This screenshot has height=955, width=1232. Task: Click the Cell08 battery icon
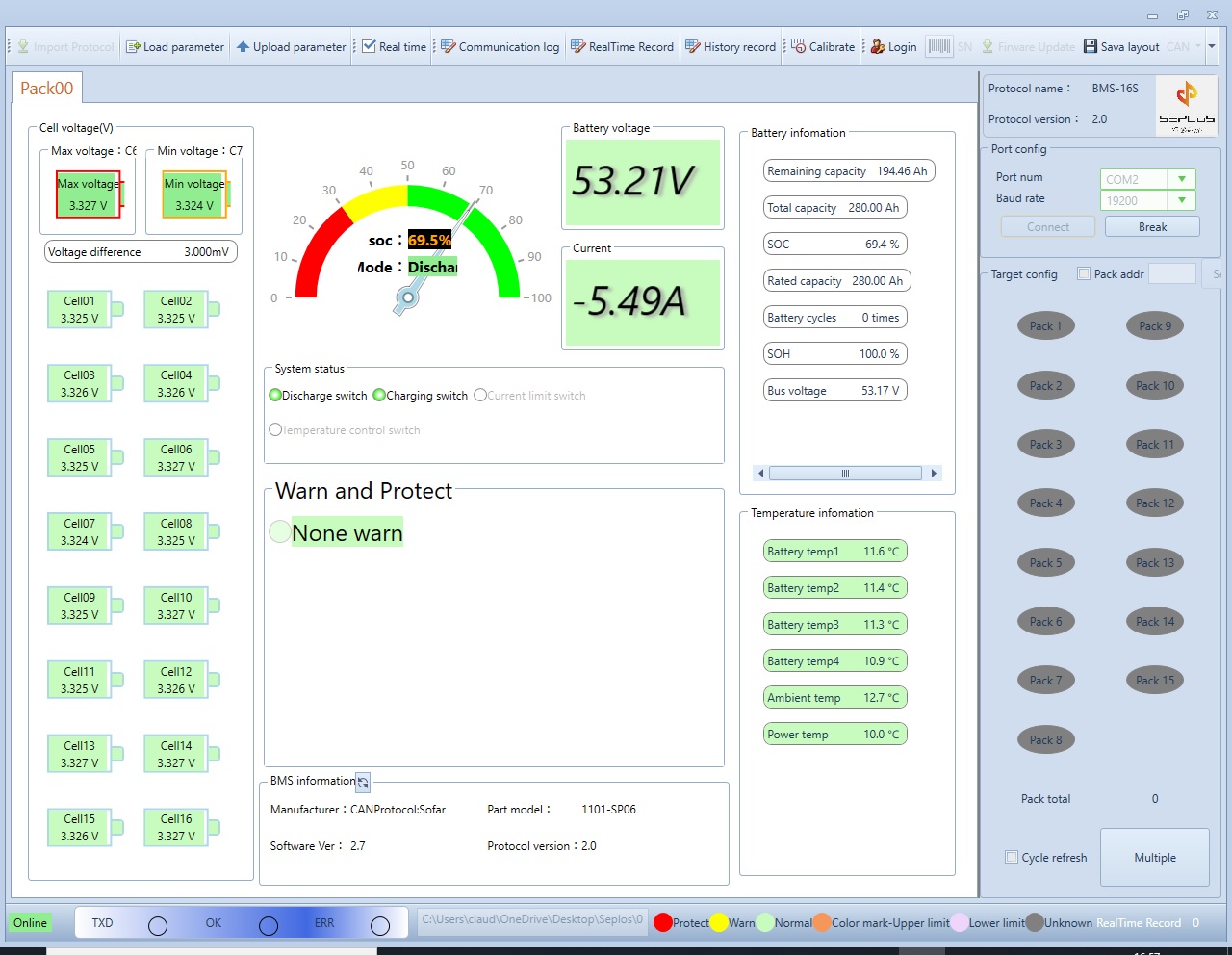pos(182,531)
